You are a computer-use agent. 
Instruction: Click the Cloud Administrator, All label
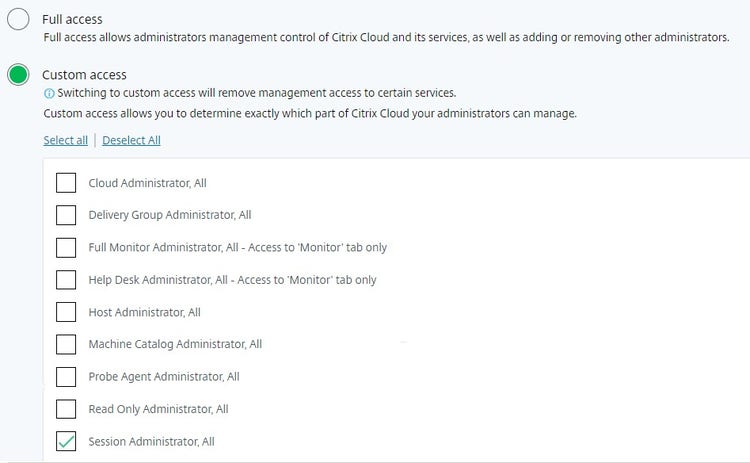[x=148, y=183]
